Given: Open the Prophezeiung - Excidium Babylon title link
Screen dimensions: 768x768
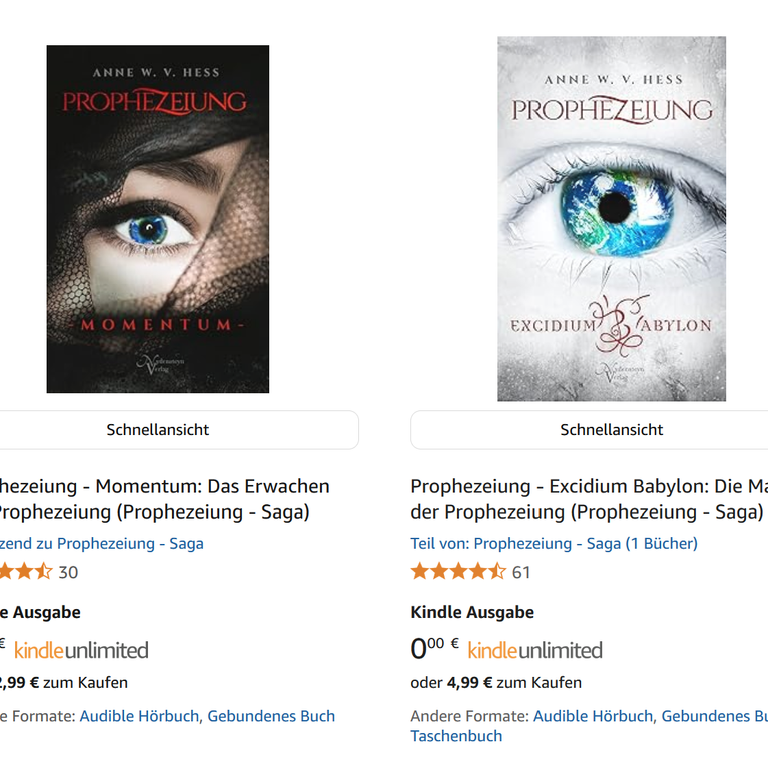Looking at the screenshot, I should click(x=589, y=499).
